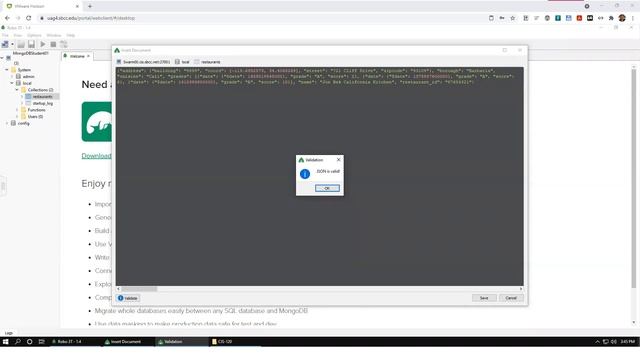This screenshot has height=360, width=640.
Task: Select the Users (0) folder
Action: click(x=35, y=116)
